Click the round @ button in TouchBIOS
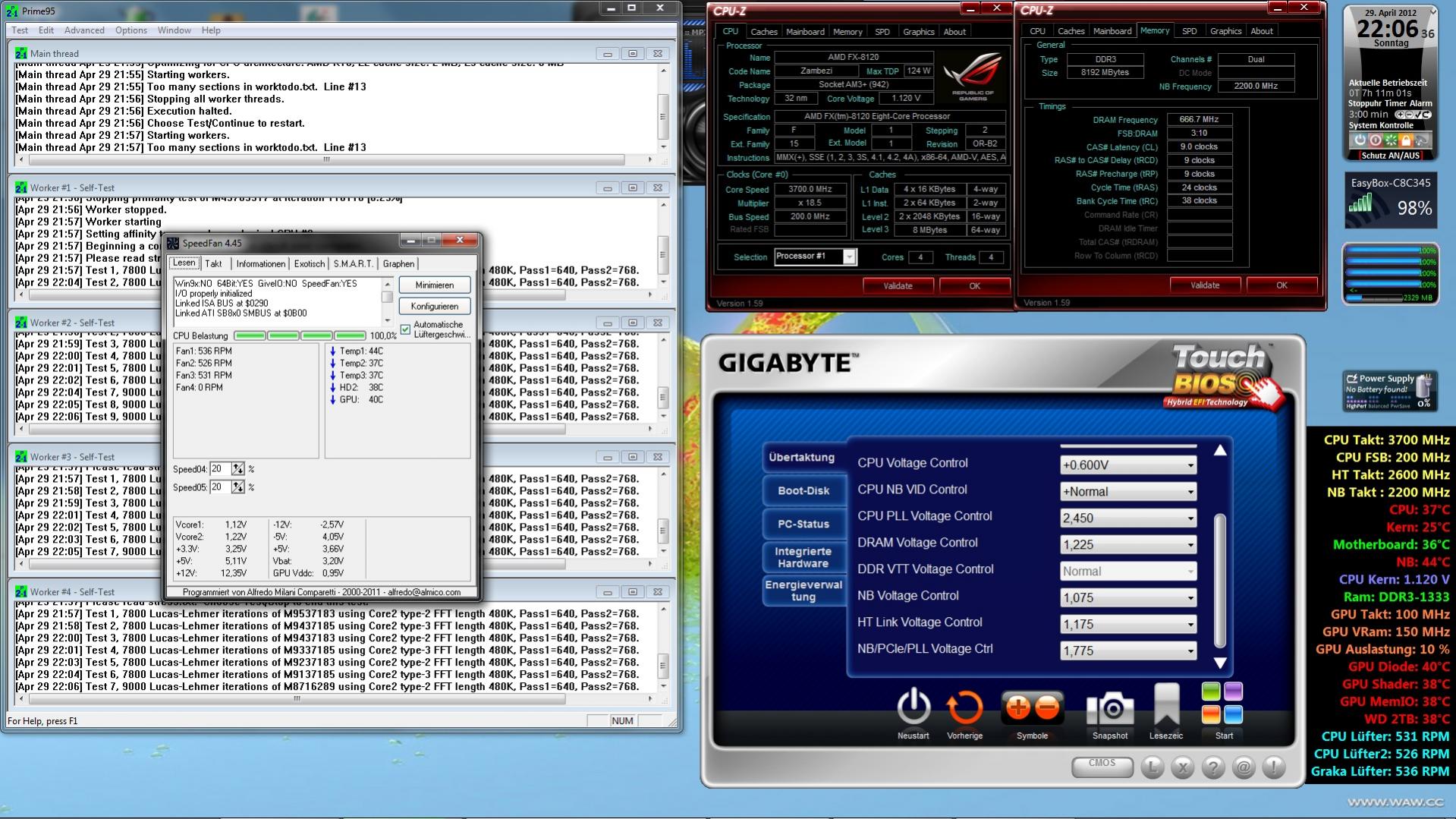Image resolution: width=1456 pixels, height=819 pixels. coord(1244,767)
